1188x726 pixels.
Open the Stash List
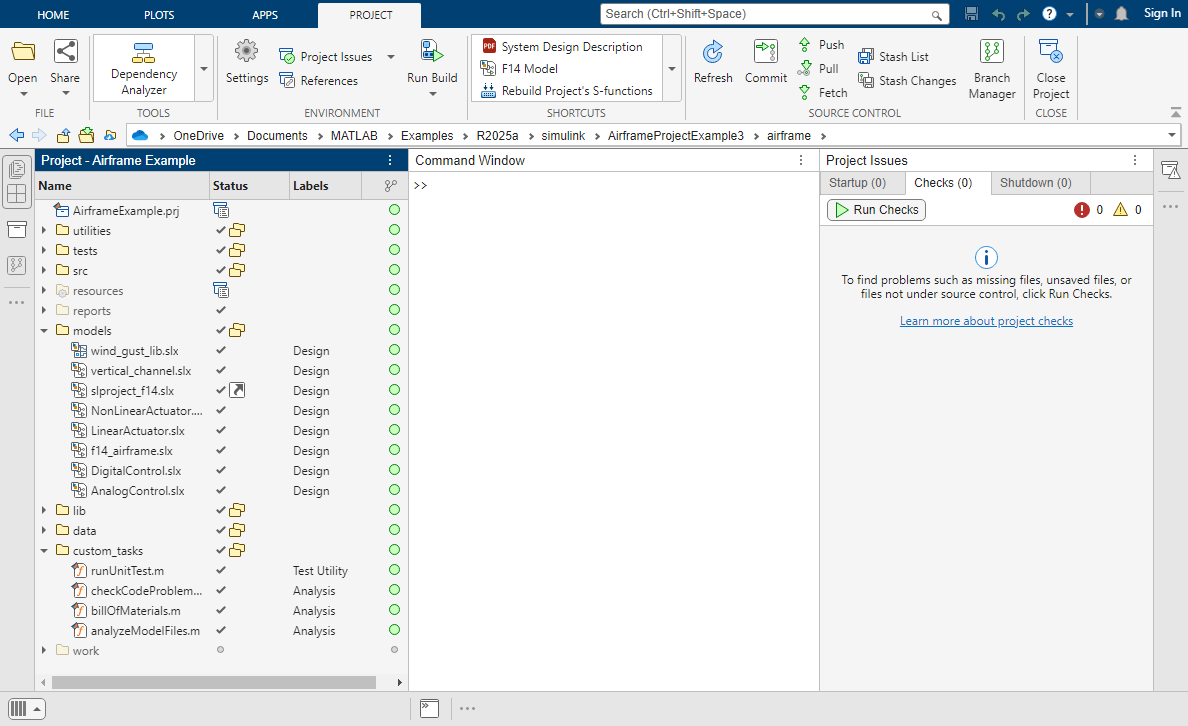click(893, 57)
